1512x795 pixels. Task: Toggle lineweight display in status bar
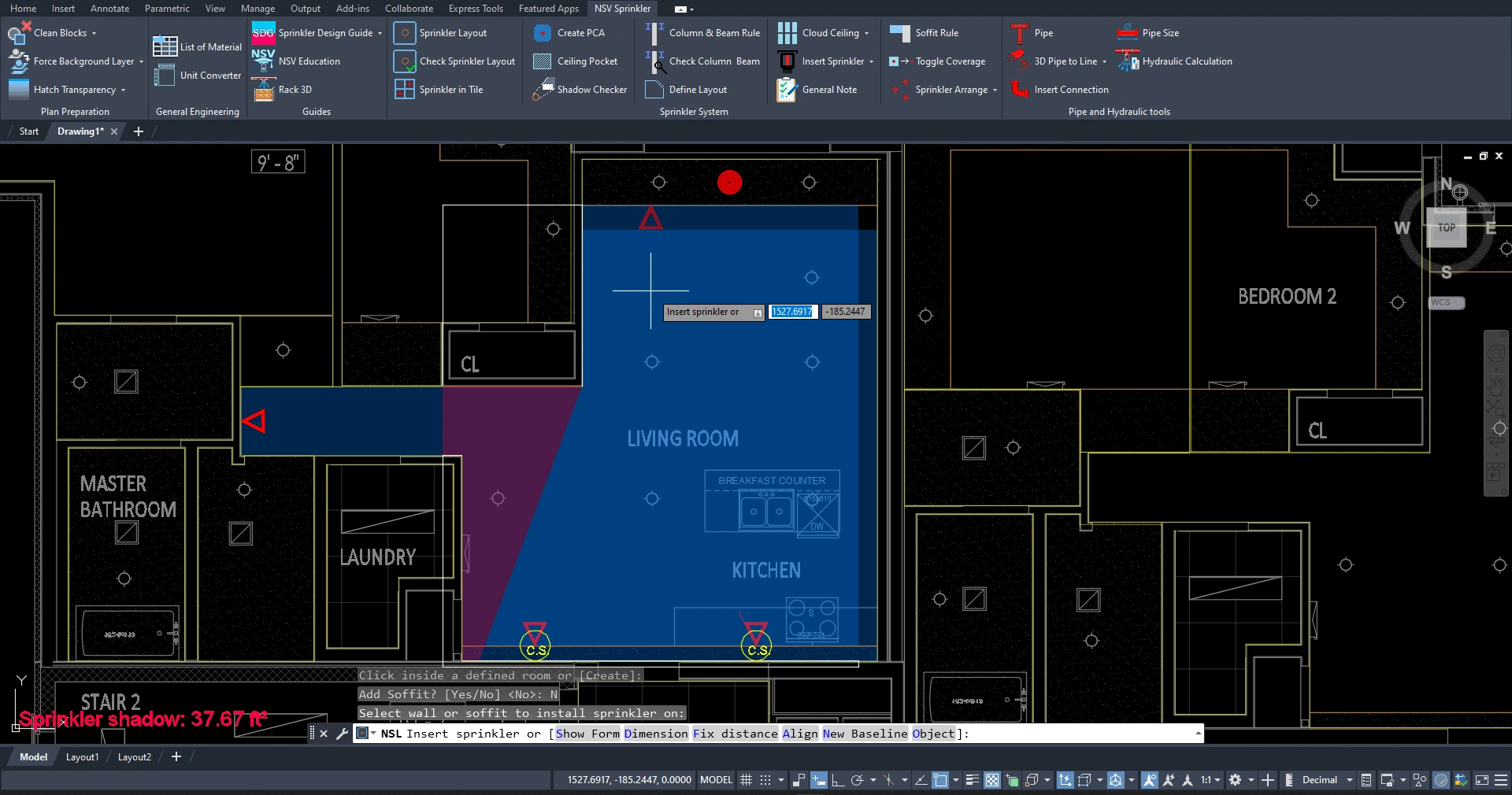(x=973, y=780)
